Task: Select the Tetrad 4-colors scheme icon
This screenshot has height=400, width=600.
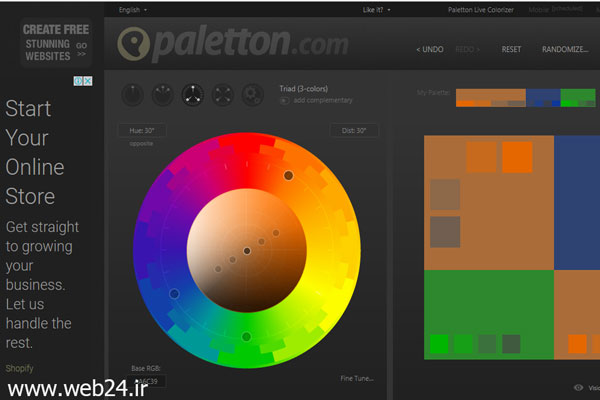Action: (x=223, y=95)
